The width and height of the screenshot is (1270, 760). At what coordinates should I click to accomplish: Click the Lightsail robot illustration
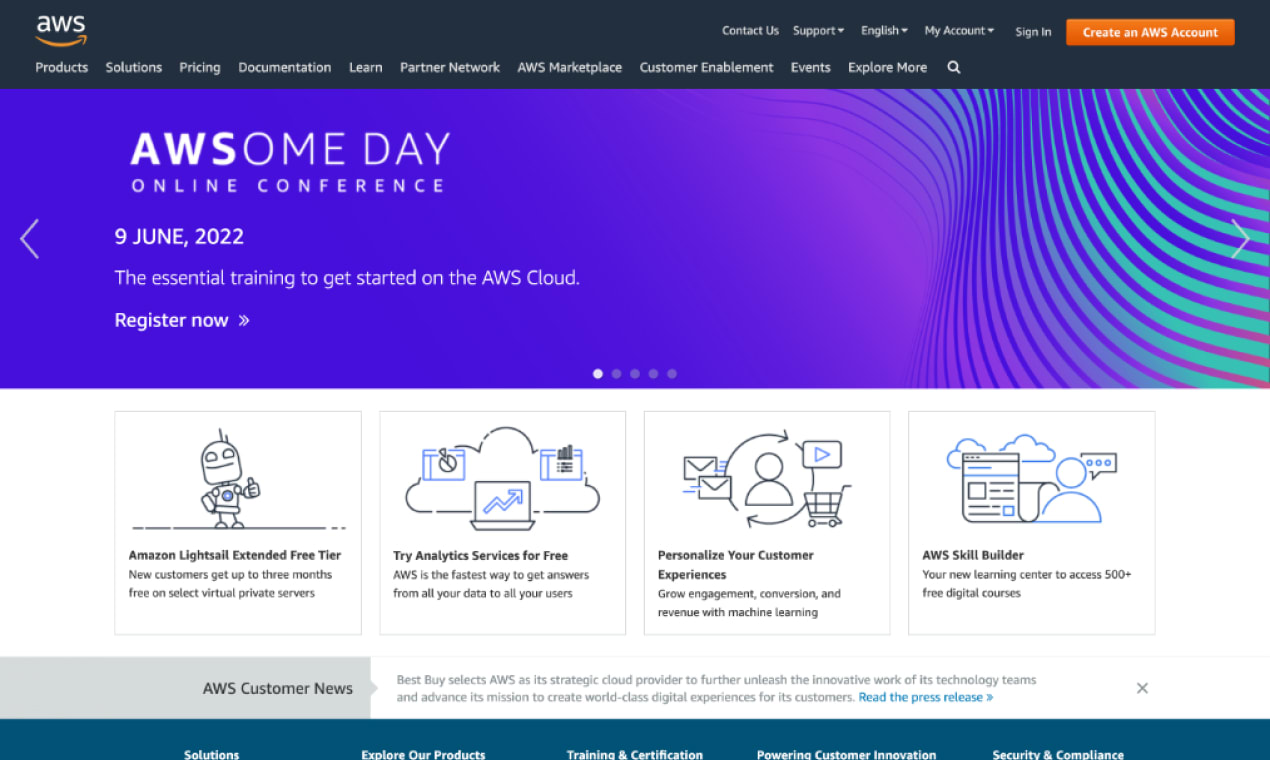pos(238,479)
